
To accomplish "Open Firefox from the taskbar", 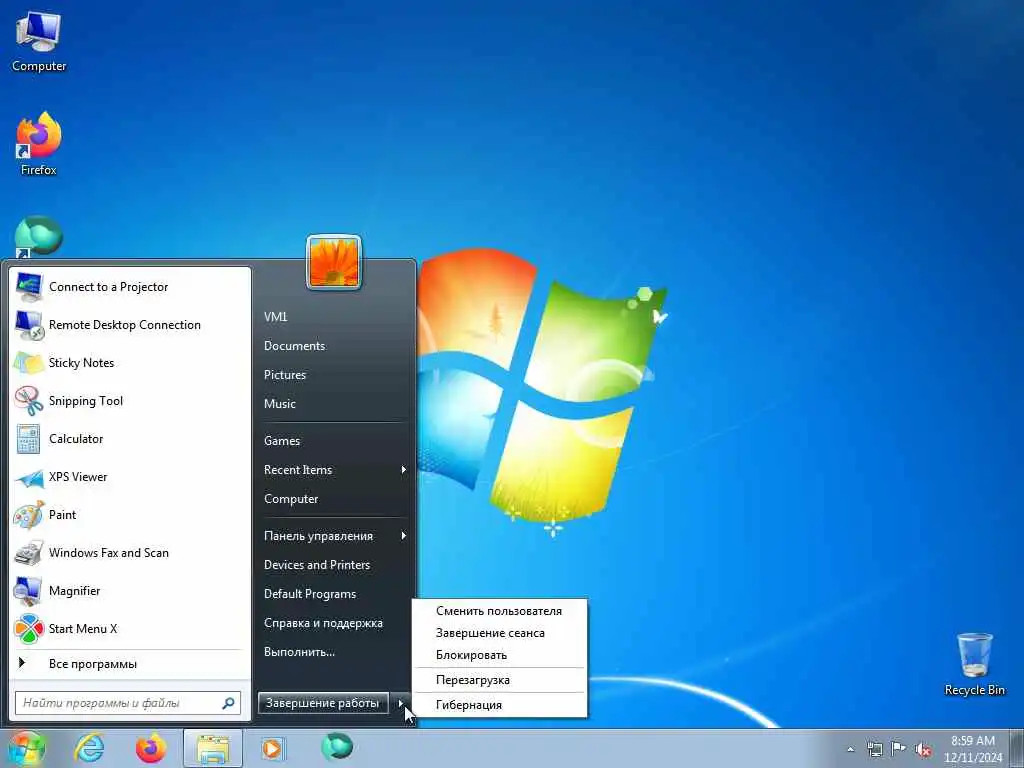I will coord(150,748).
